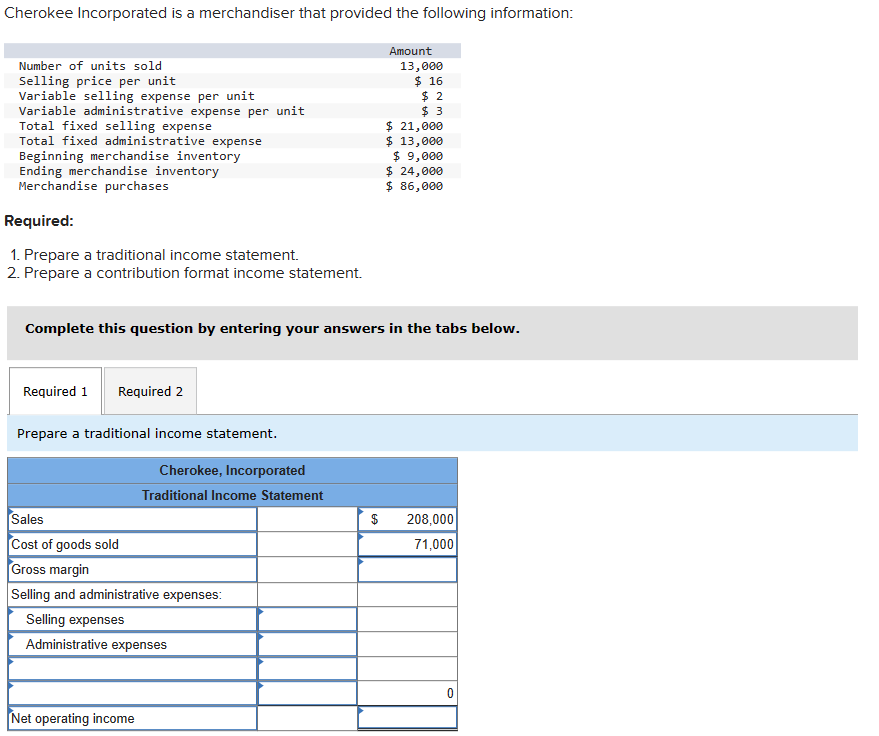Click the 'Total fixed administrative expense' text
Image resolution: width=879 pixels, height=736 pixels.
pos(140,141)
